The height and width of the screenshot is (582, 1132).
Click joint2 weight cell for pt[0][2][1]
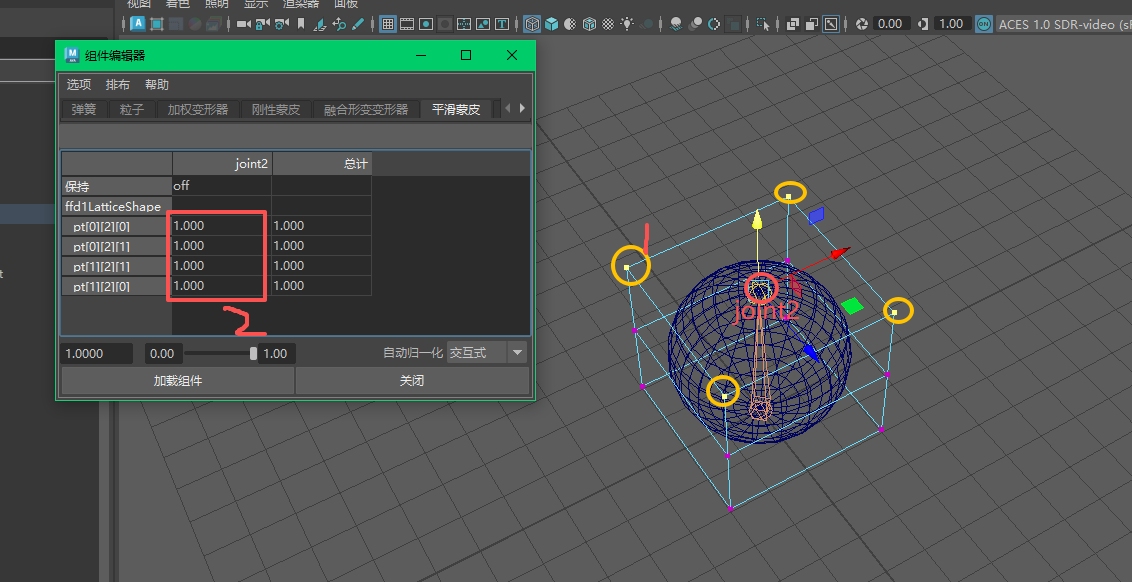(222, 246)
